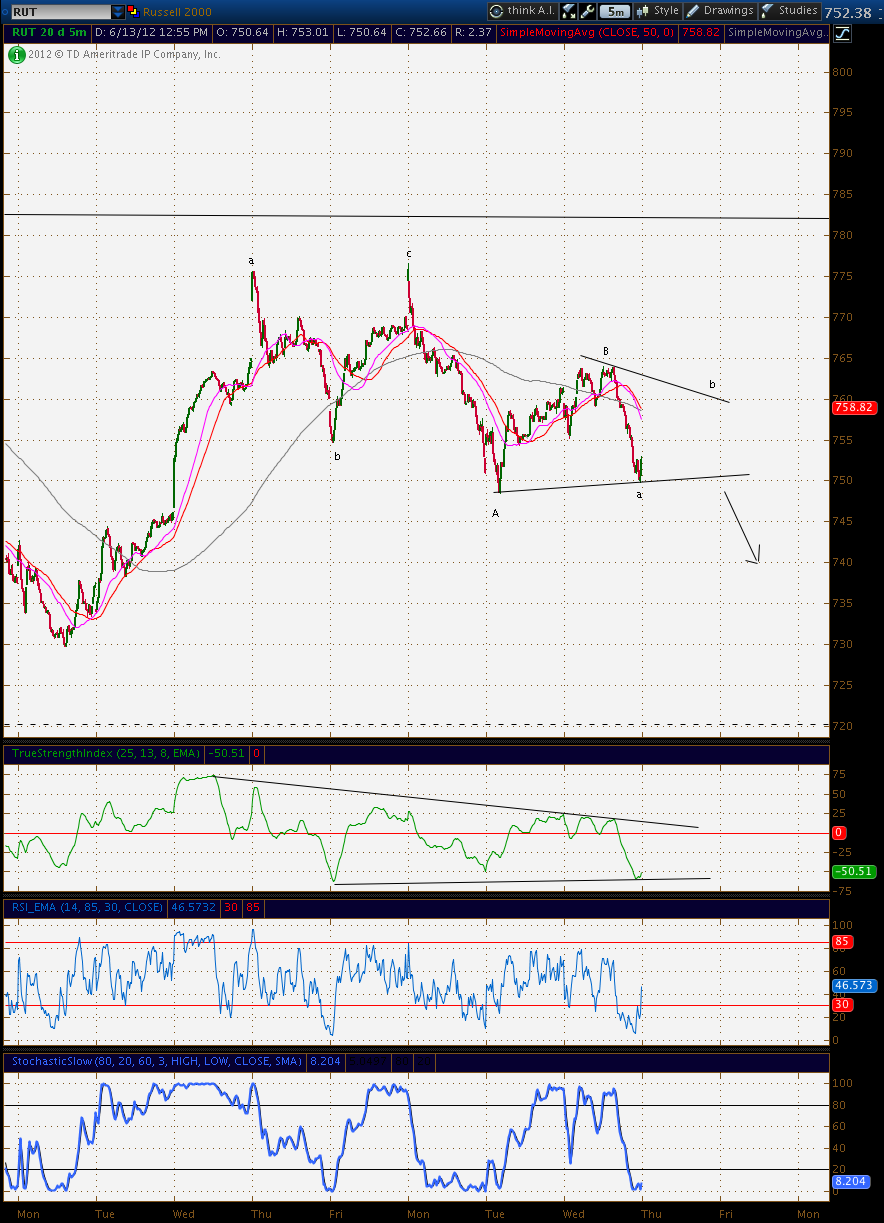This screenshot has height=1223, width=884.
Task: Click the wave label B near 765
Action: coord(605,351)
